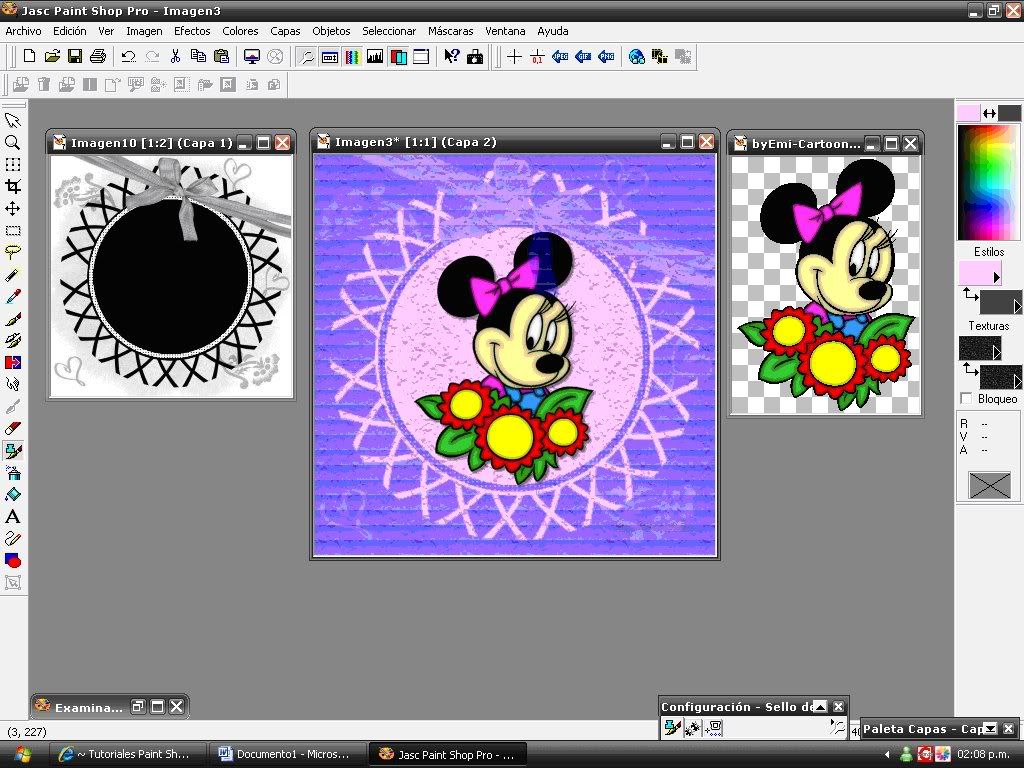Swap foreground and background colors
The image size is (1024, 768).
(x=989, y=113)
